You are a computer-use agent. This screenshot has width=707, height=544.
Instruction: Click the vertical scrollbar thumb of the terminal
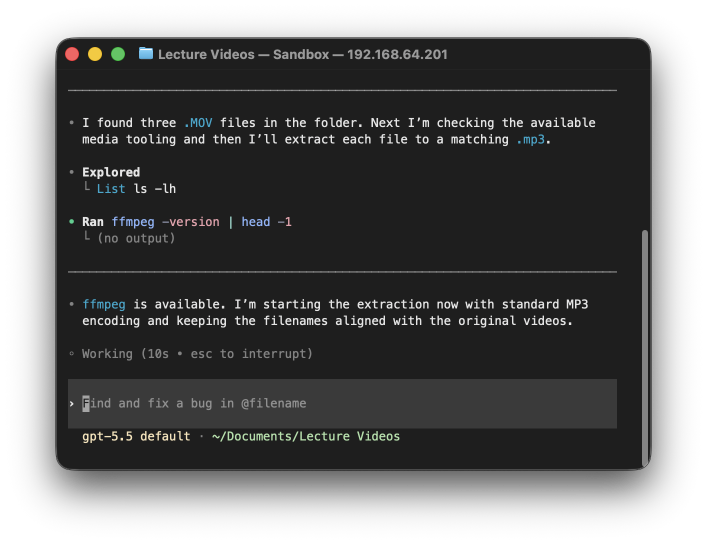[x=645, y=348]
